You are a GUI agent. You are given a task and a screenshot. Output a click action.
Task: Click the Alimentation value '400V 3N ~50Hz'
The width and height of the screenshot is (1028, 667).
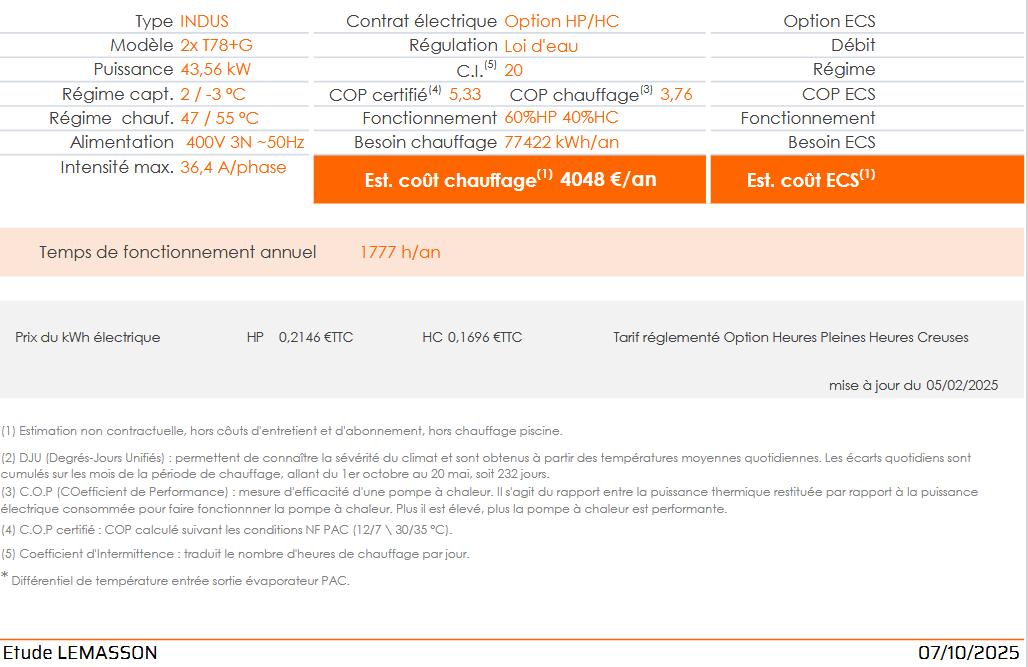245,143
